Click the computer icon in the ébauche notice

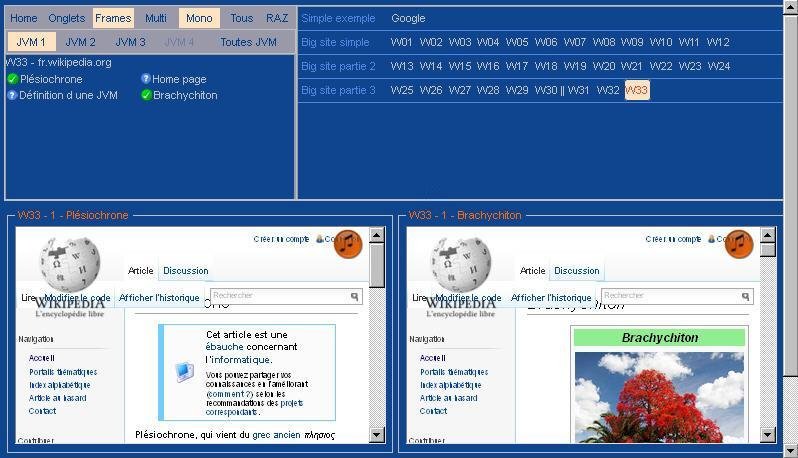point(184,372)
